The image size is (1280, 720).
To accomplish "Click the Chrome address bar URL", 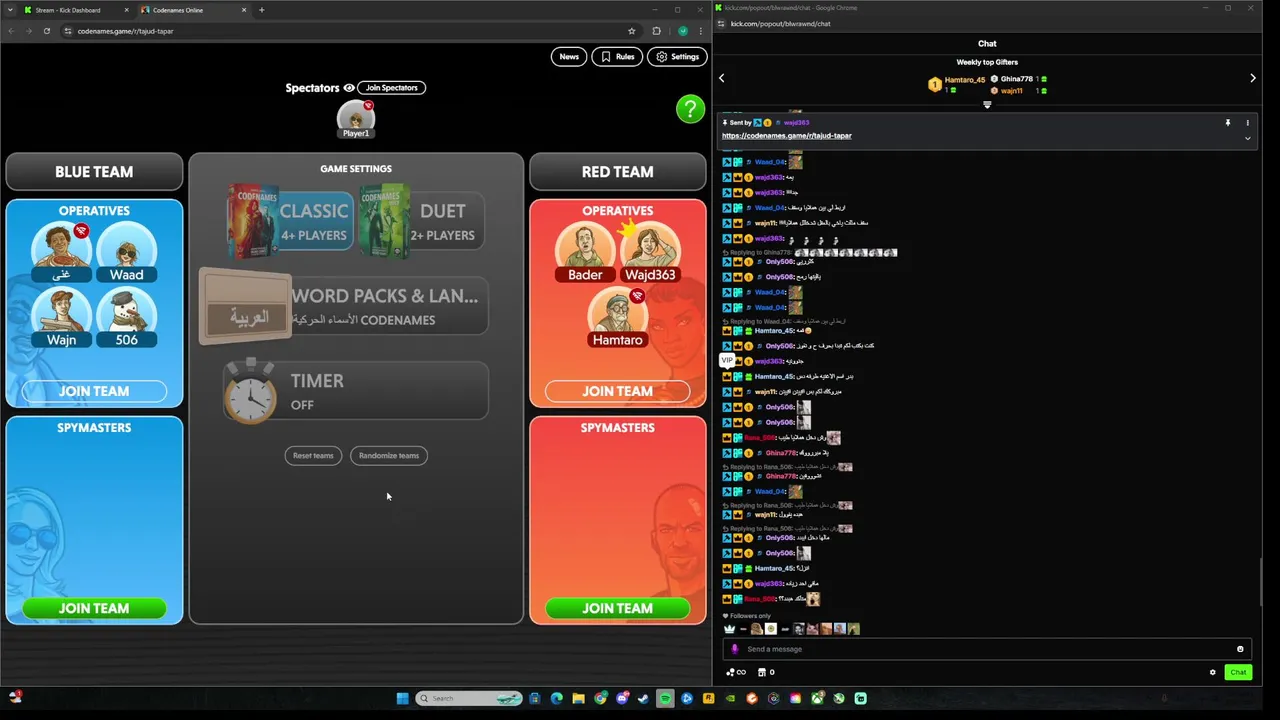I will click(125, 31).
